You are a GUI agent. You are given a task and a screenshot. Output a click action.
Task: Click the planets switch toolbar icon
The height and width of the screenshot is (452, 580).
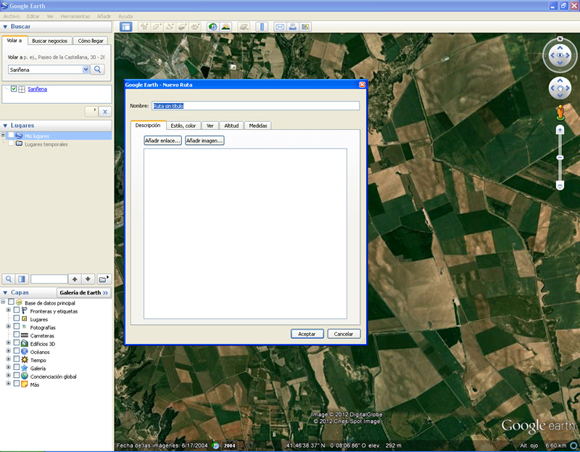(x=244, y=27)
